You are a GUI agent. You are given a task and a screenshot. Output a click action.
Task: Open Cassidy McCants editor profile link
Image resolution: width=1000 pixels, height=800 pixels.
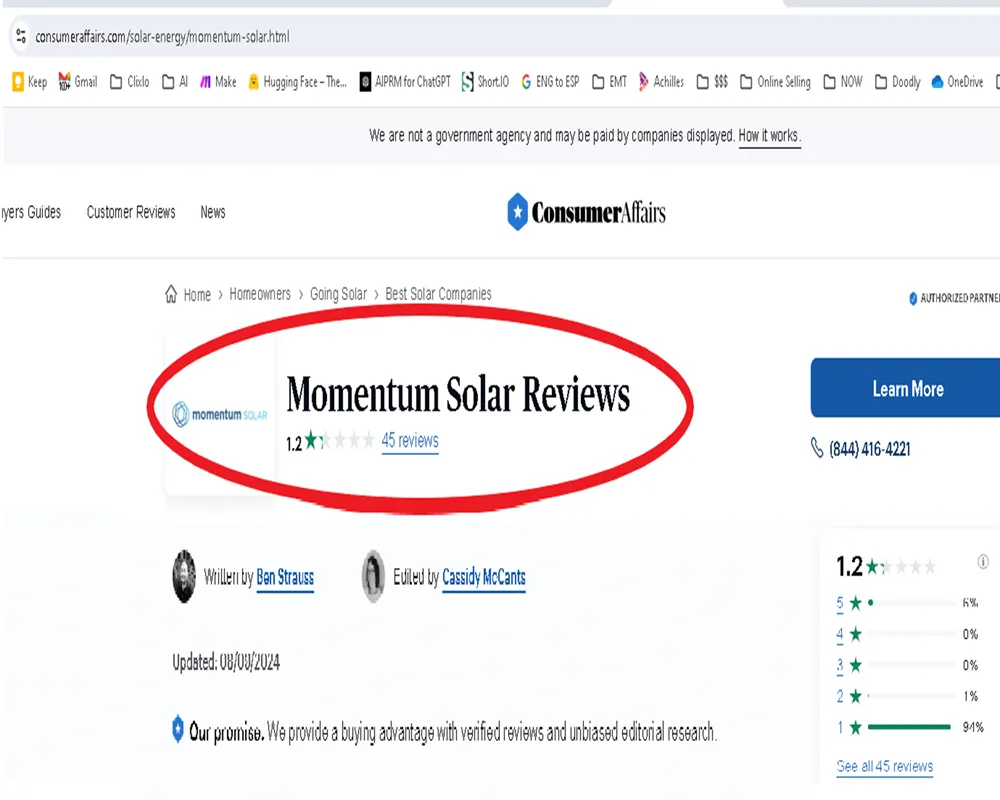pos(483,577)
